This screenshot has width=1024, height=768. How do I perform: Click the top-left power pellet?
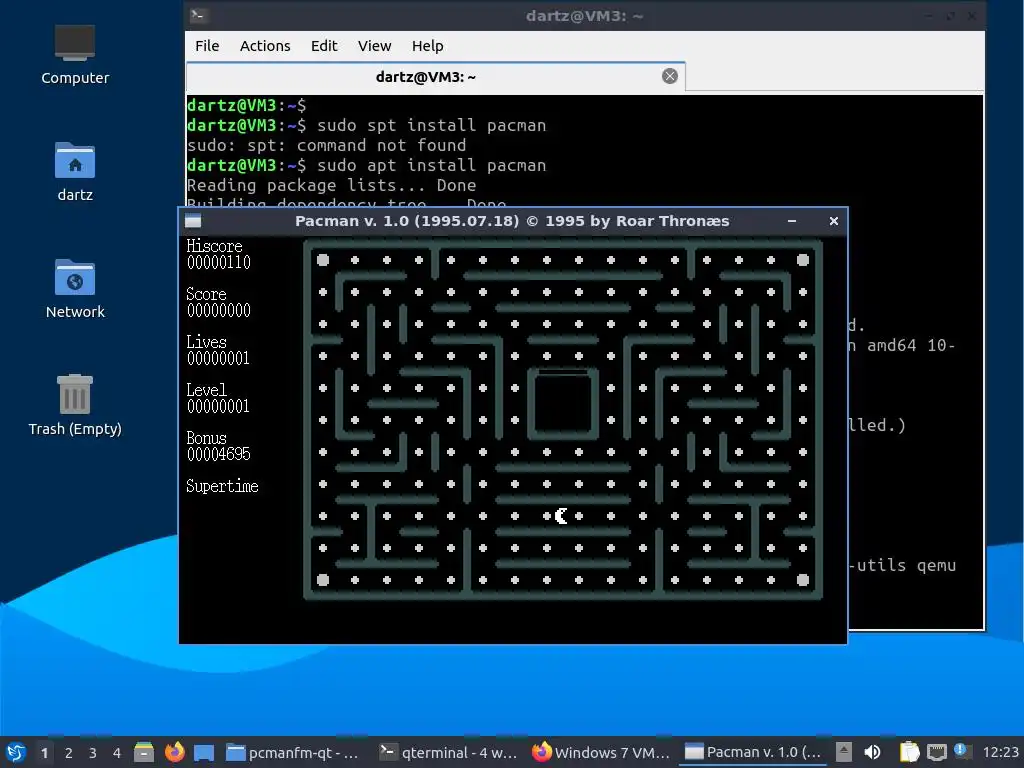[323, 260]
